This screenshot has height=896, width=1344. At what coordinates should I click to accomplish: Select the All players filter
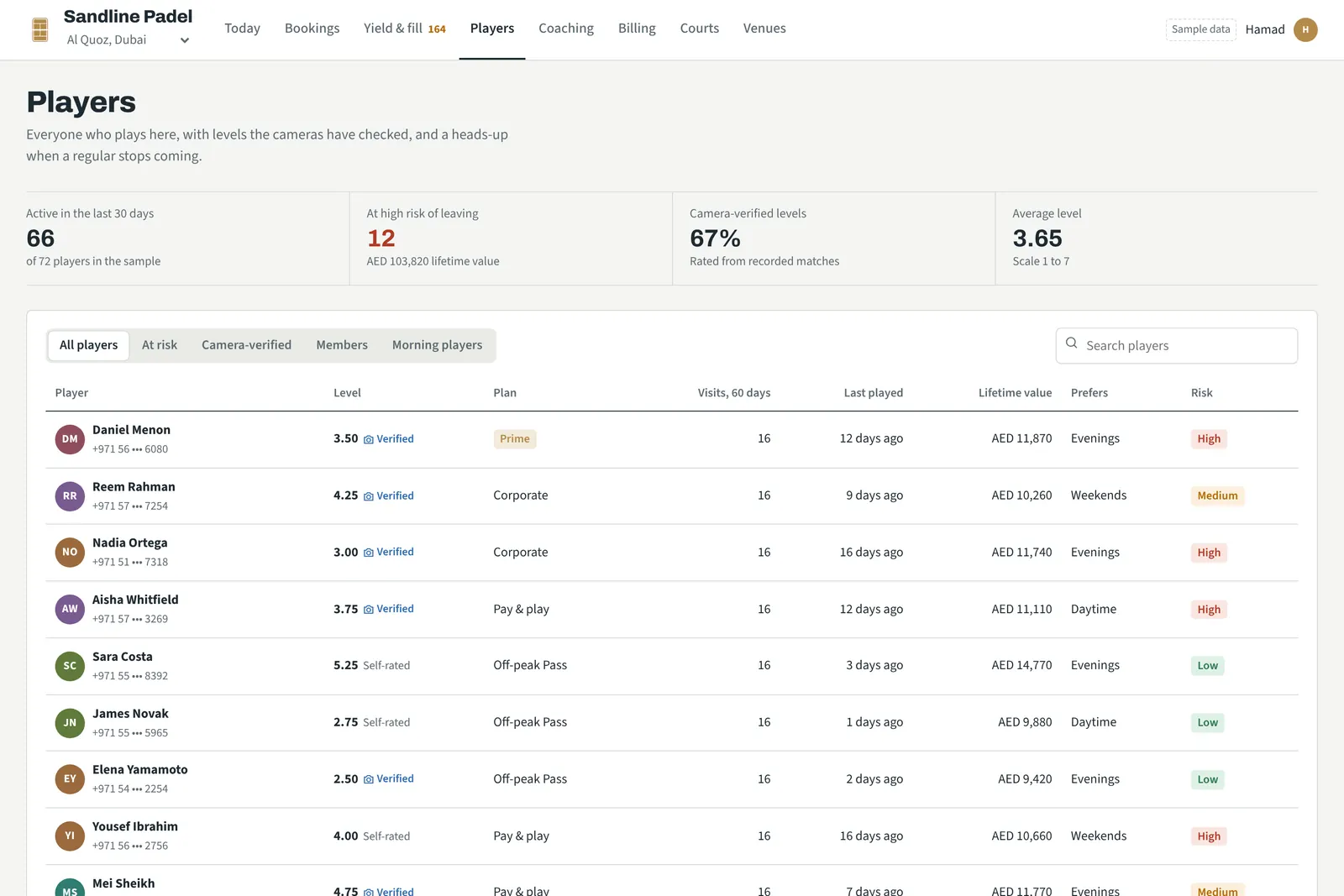pos(88,345)
